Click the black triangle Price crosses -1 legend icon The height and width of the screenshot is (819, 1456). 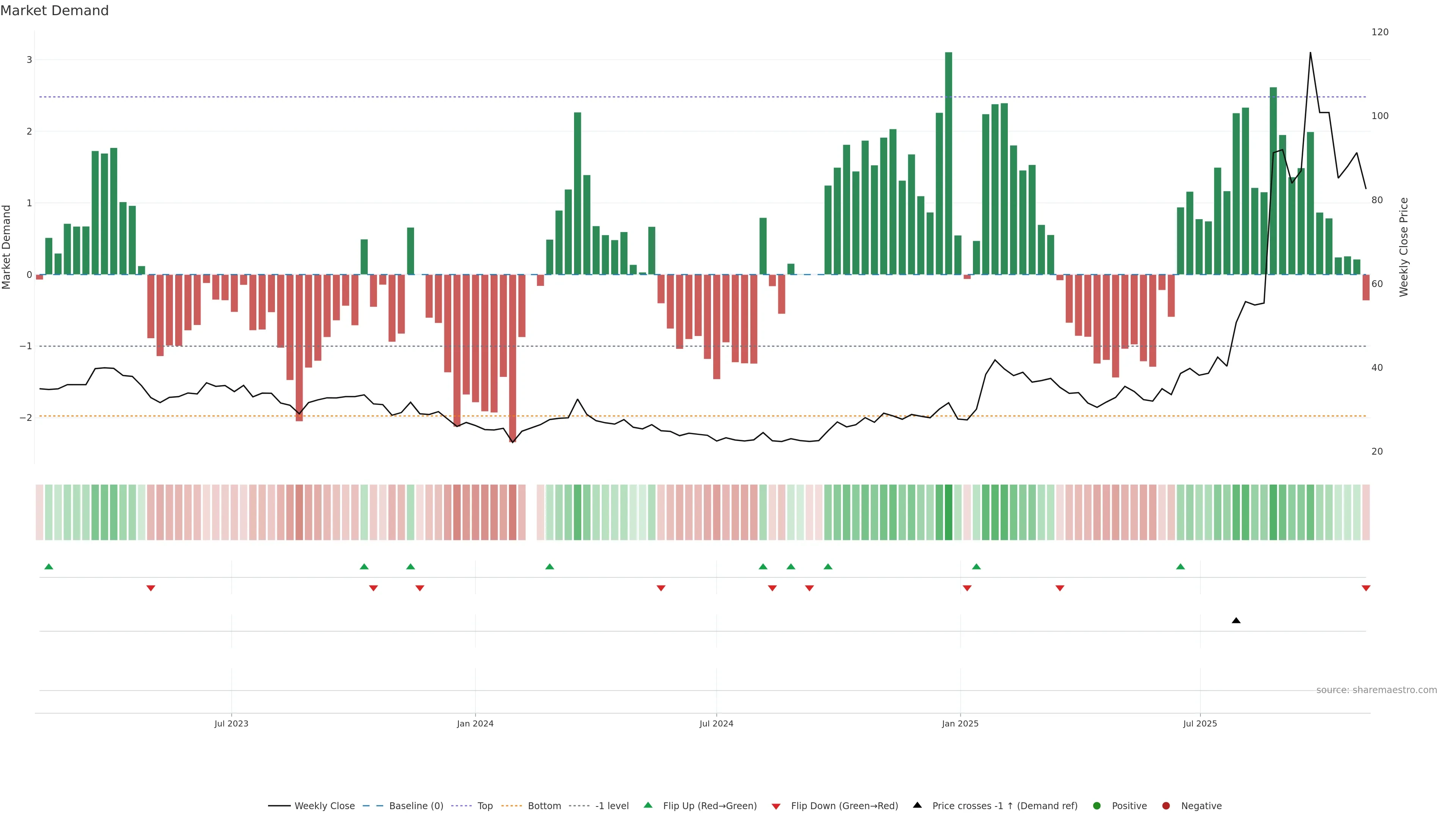[917, 805]
